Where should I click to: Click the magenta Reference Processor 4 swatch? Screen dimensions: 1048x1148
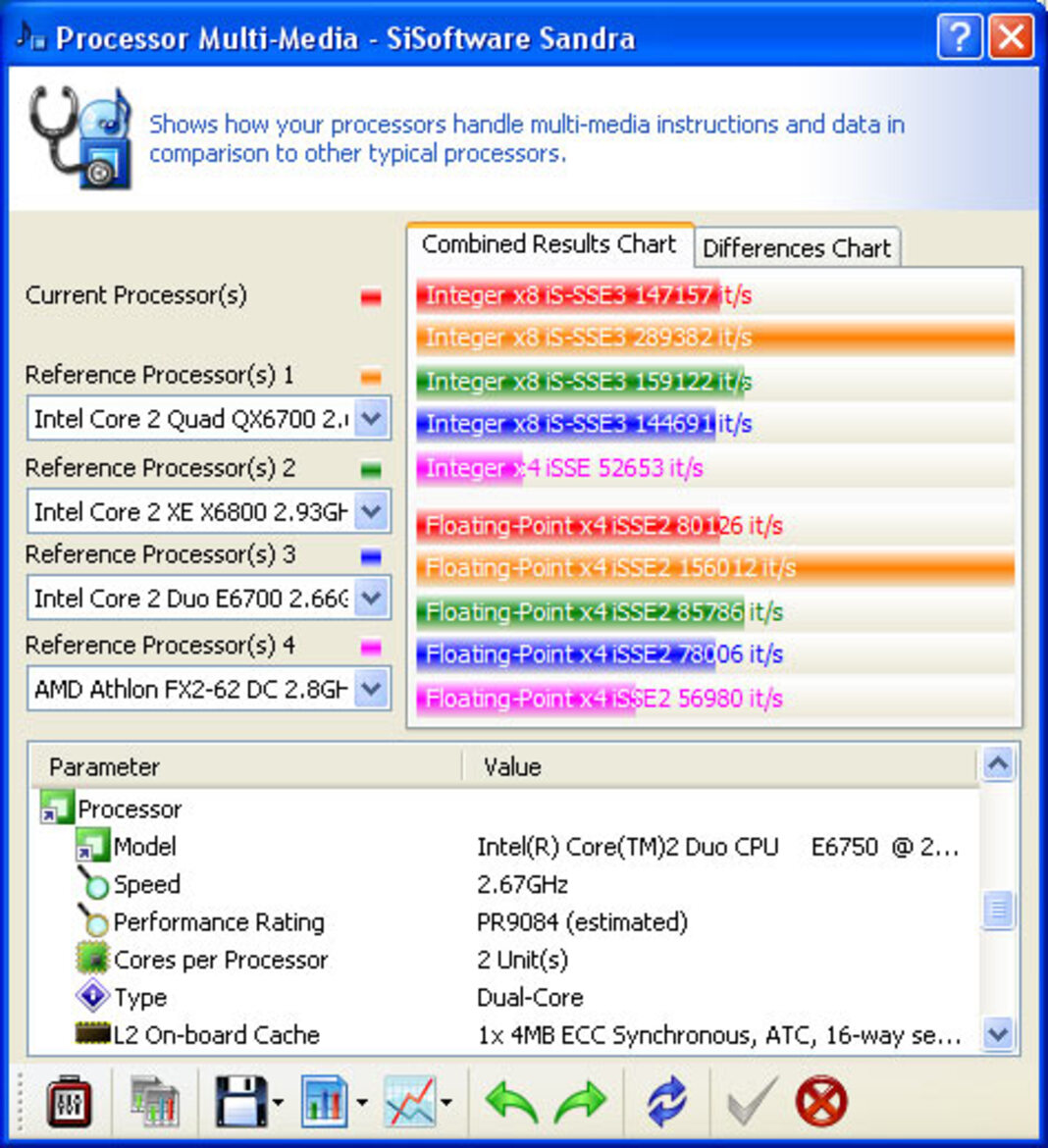coord(371,648)
